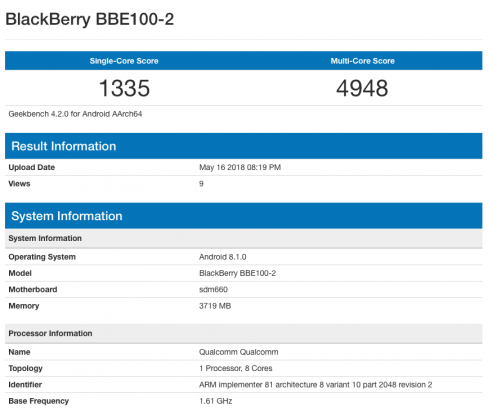488x420 pixels.
Task: Click the Operating System label
Action: tap(42, 257)
